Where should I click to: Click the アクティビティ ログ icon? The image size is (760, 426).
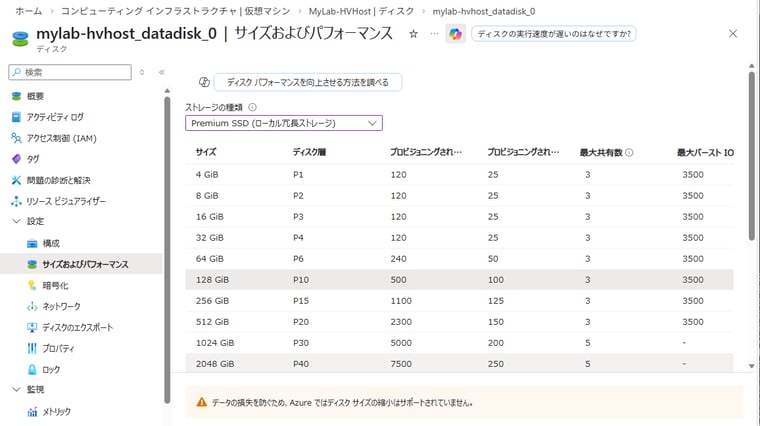pyautogui.click(x=16, y=117)
